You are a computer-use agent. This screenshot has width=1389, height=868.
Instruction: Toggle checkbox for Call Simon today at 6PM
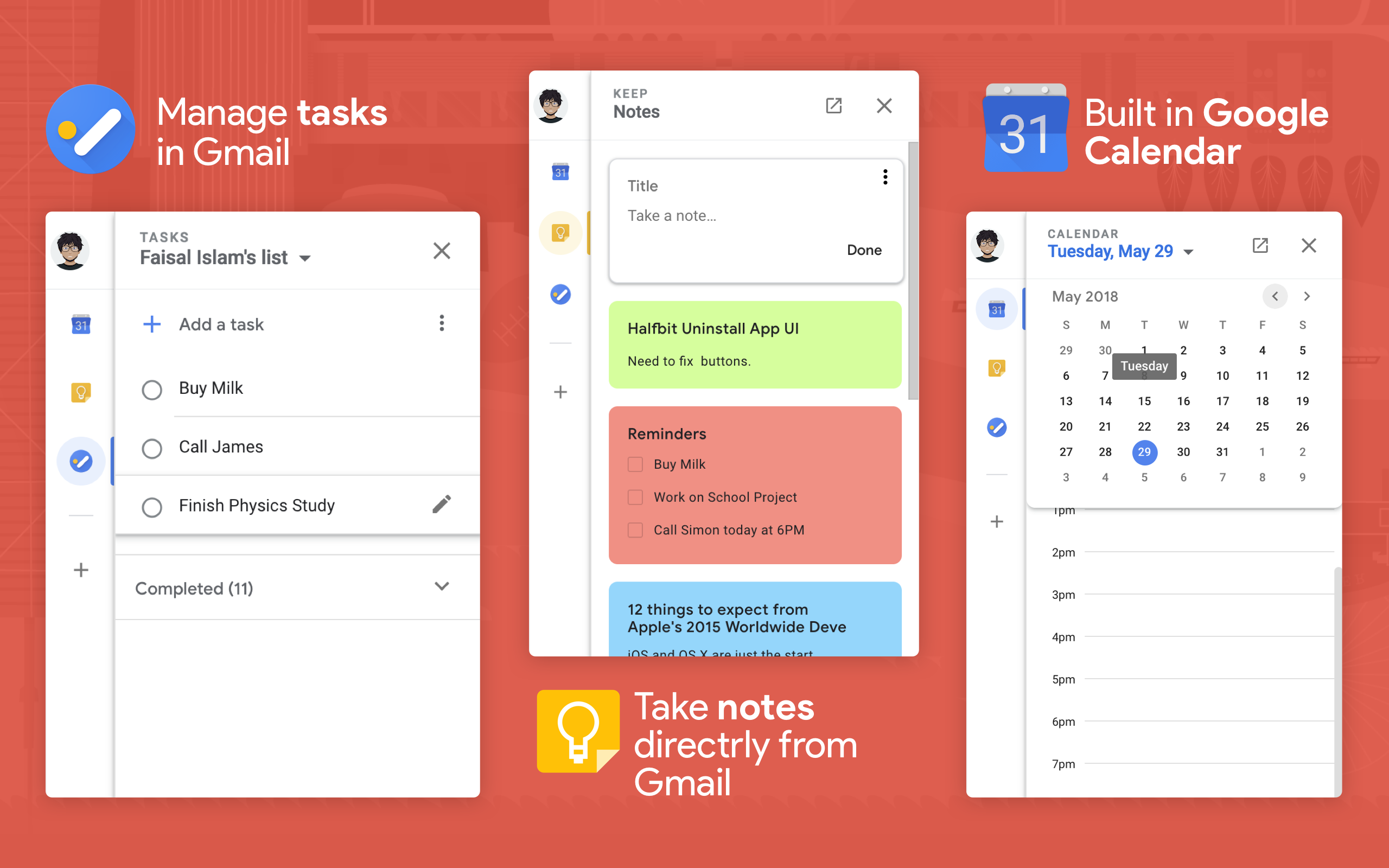635,530
